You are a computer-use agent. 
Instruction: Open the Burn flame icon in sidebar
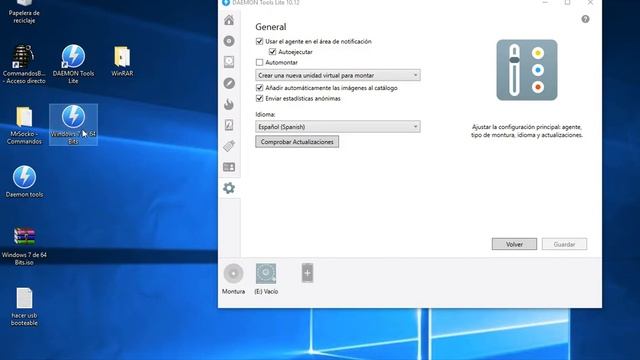(229, 104)
